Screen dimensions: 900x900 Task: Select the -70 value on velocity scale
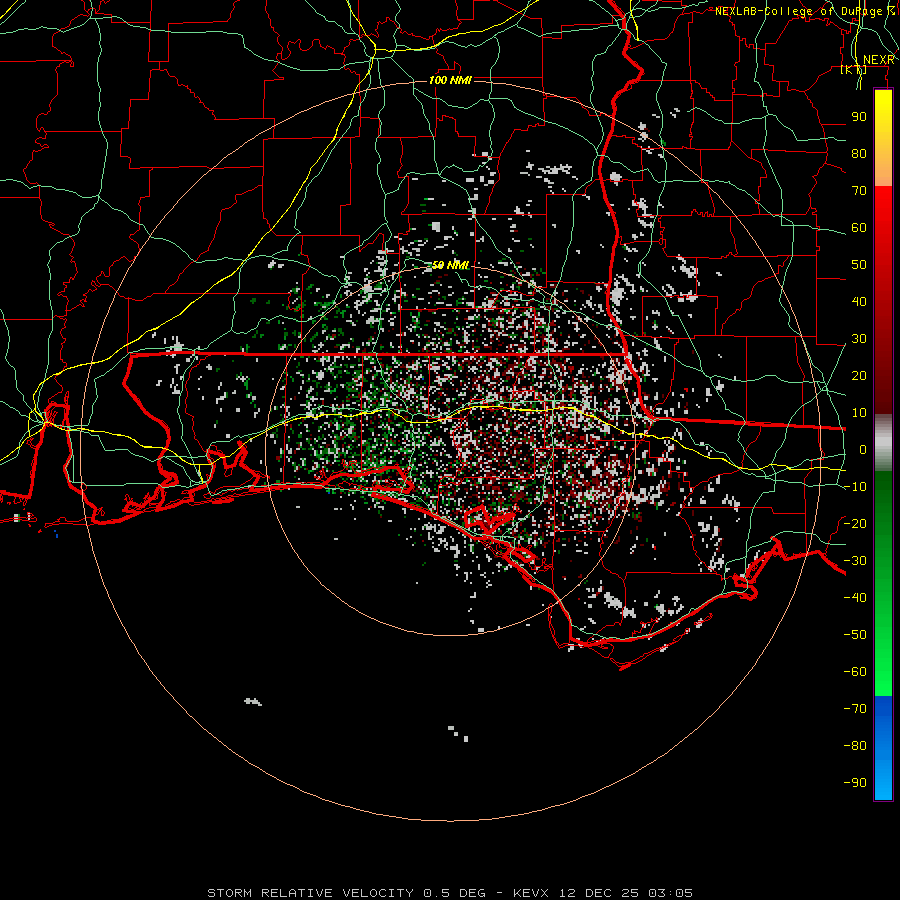(x=855, y=709)
